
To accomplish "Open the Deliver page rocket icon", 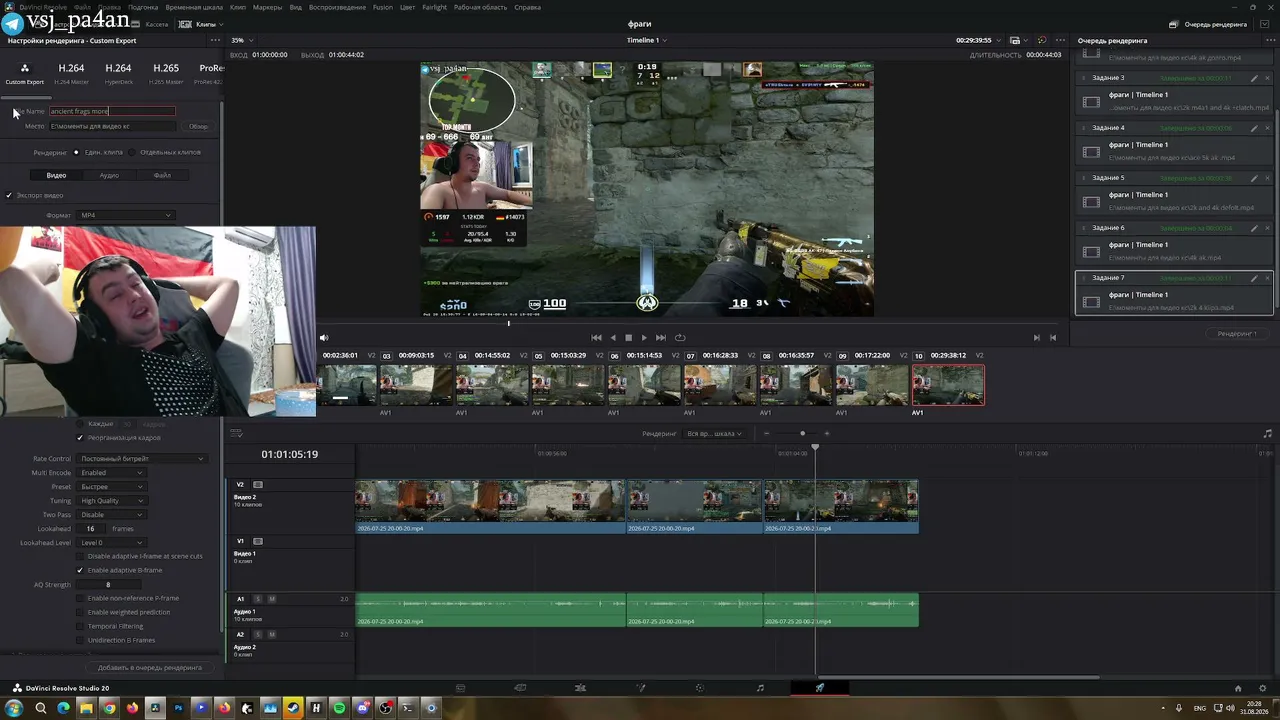I will (x=820, y=688).
